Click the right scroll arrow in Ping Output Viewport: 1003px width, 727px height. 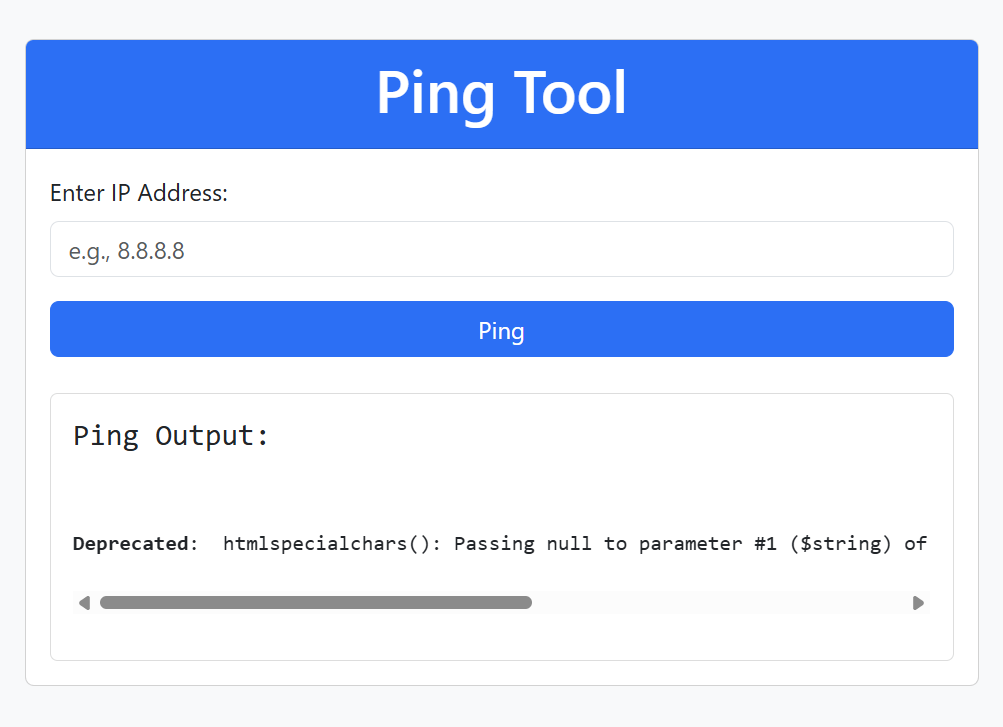tap(918, 603)
